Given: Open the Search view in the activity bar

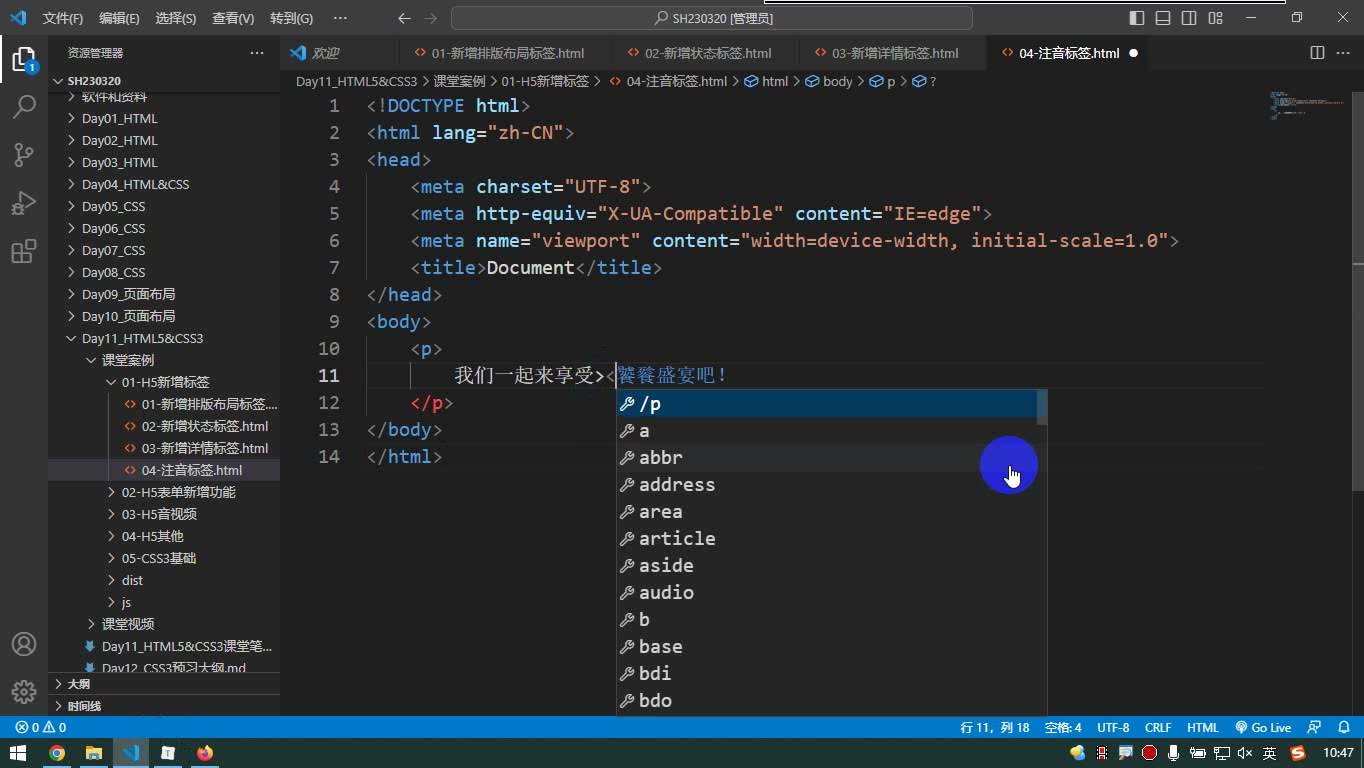Looking at the screenshot, I should (x=24, y=106).
